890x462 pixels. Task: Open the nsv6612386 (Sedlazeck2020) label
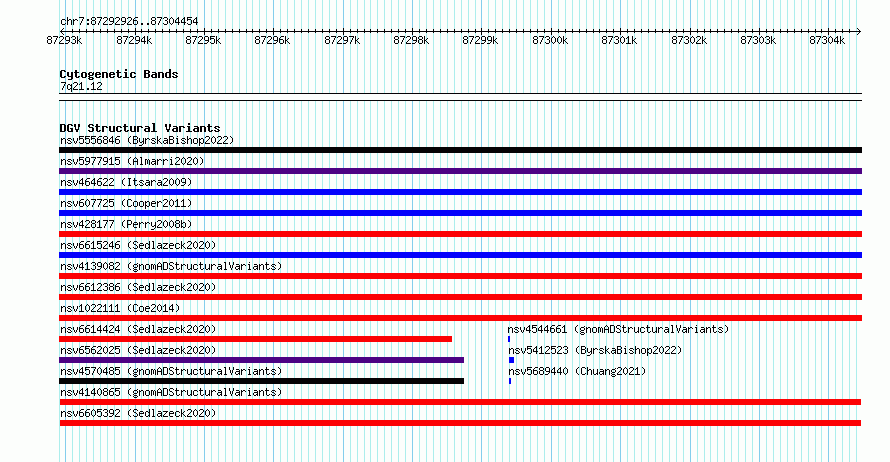138,287
